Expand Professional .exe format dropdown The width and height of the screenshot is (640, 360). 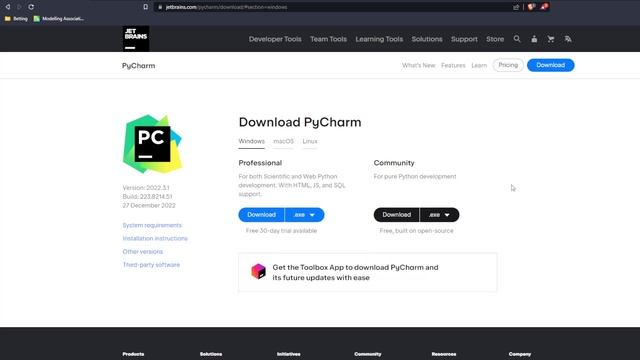coord(304,215)
